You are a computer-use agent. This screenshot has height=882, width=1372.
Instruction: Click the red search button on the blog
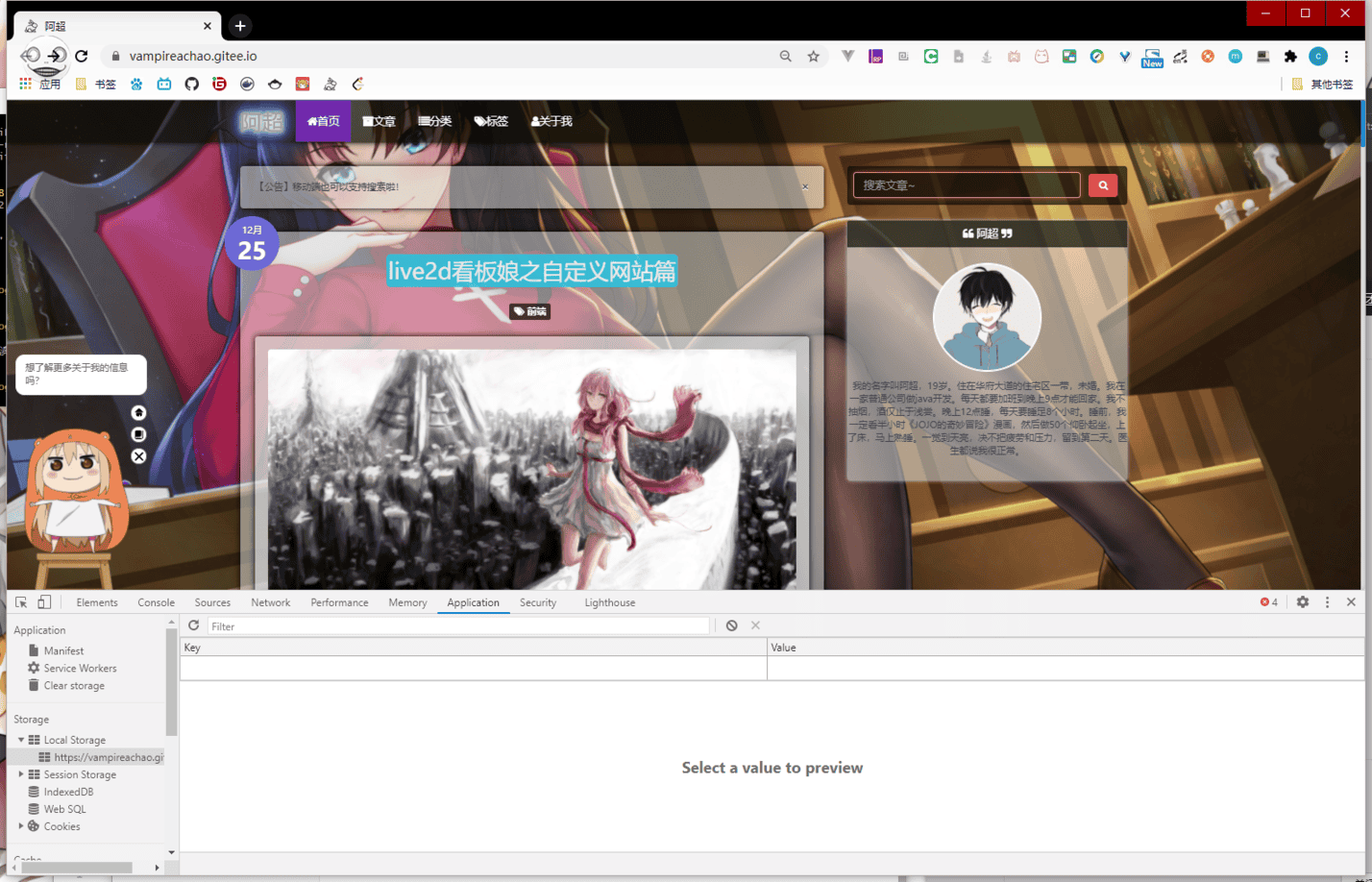1103,185
